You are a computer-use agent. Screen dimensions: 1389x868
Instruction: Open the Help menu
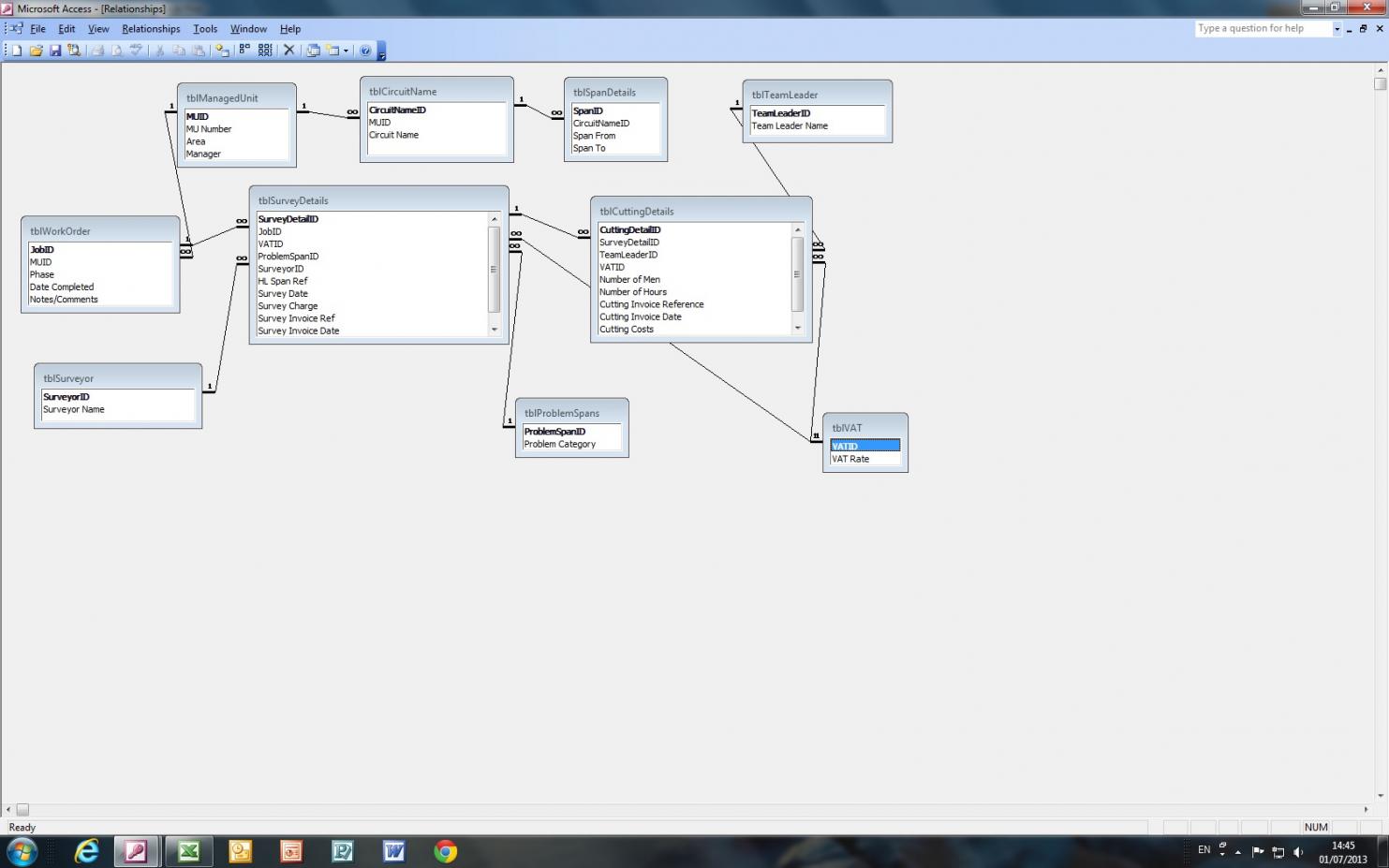[x=290, y=29]
